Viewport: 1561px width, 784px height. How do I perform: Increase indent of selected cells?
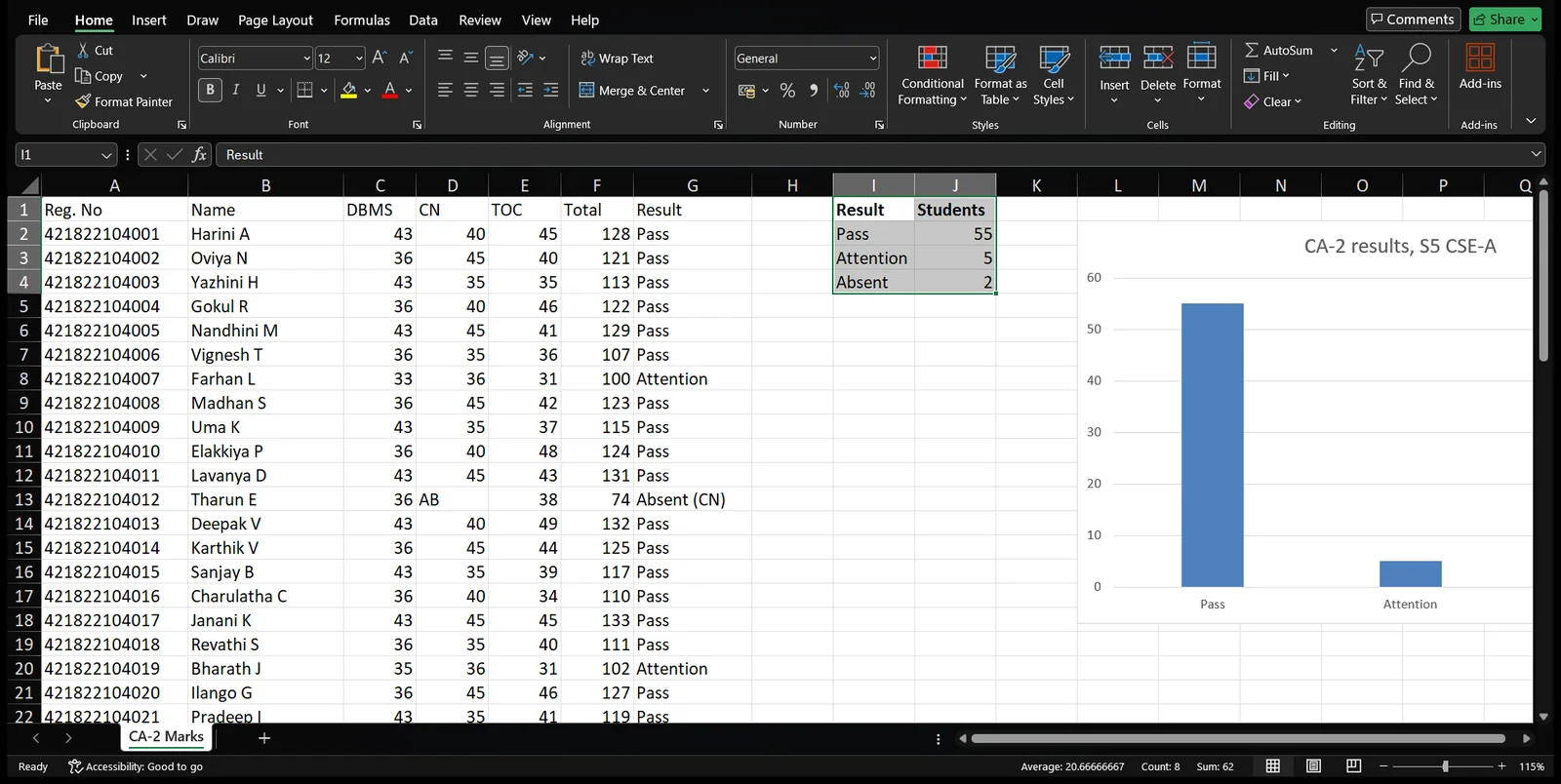551,91
